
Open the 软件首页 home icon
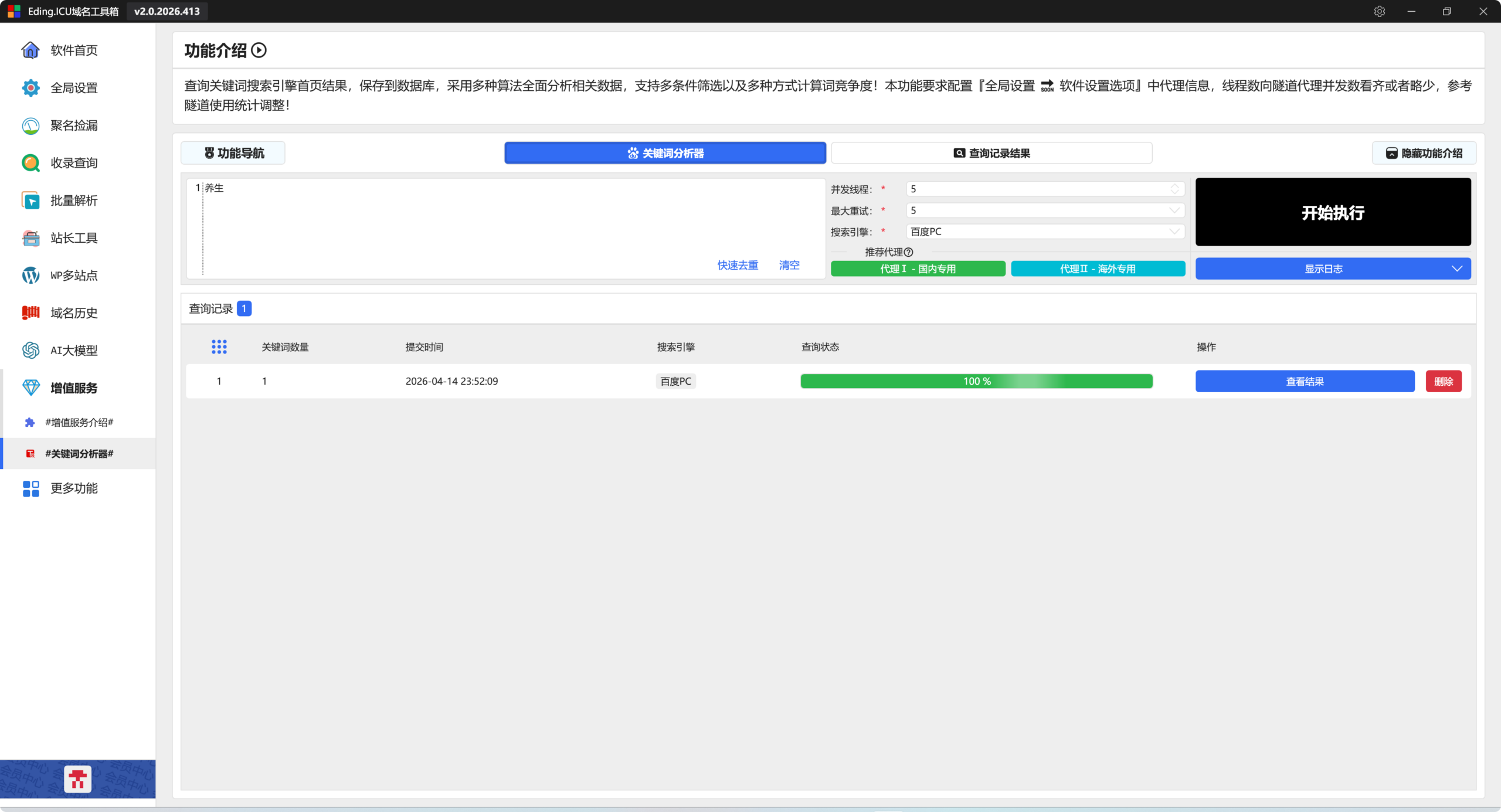(x=30, y=50)
